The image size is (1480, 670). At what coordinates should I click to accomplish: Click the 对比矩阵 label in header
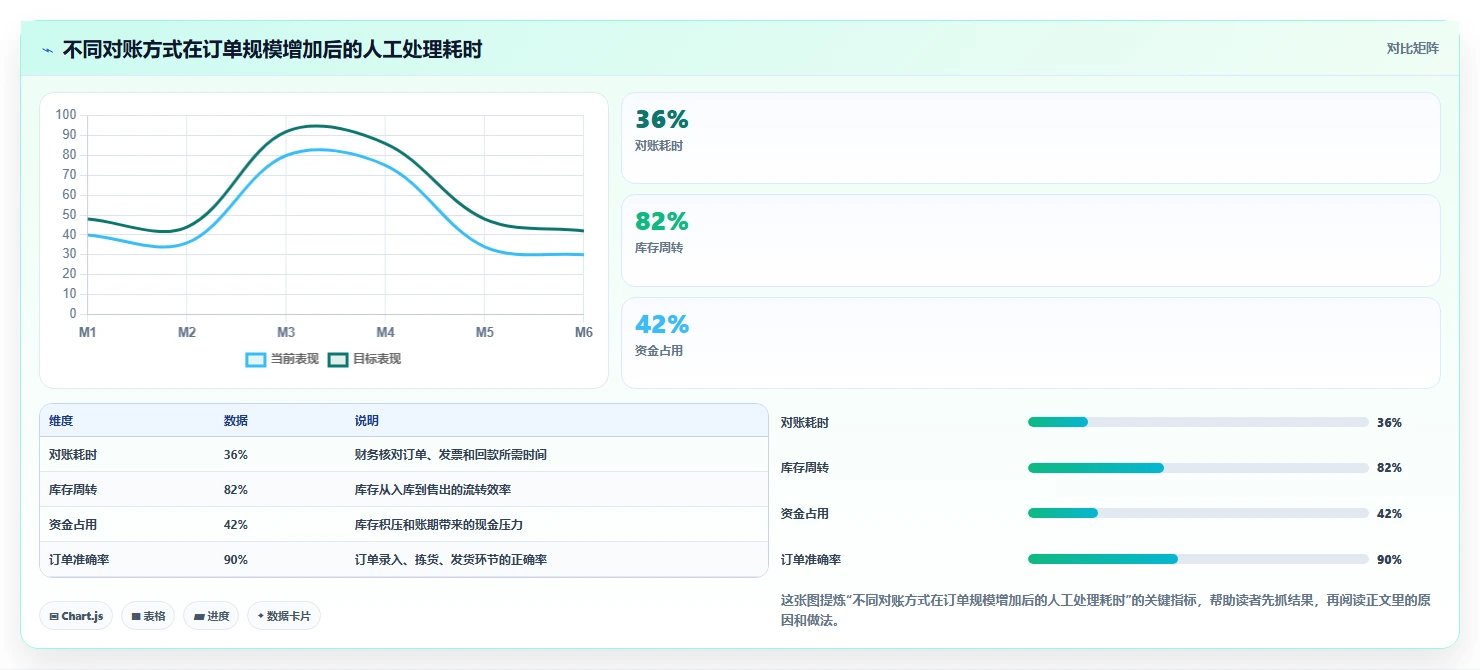[1412, 48]
